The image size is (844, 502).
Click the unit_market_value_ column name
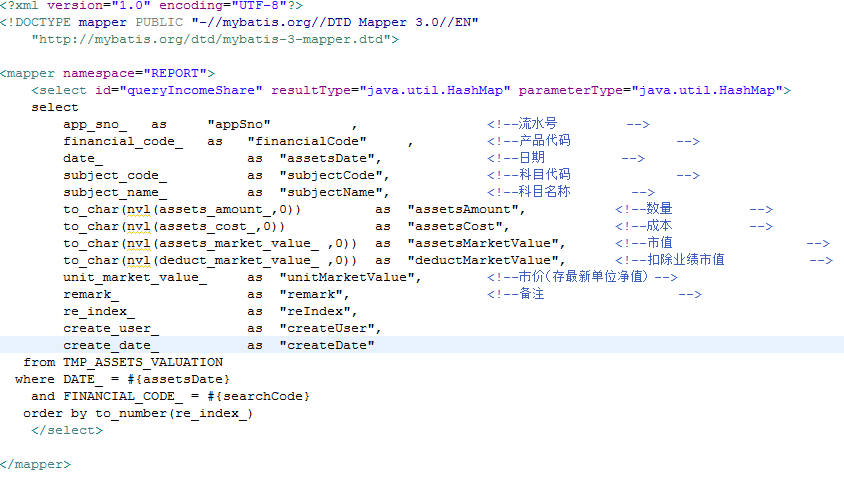coord(135,278)
